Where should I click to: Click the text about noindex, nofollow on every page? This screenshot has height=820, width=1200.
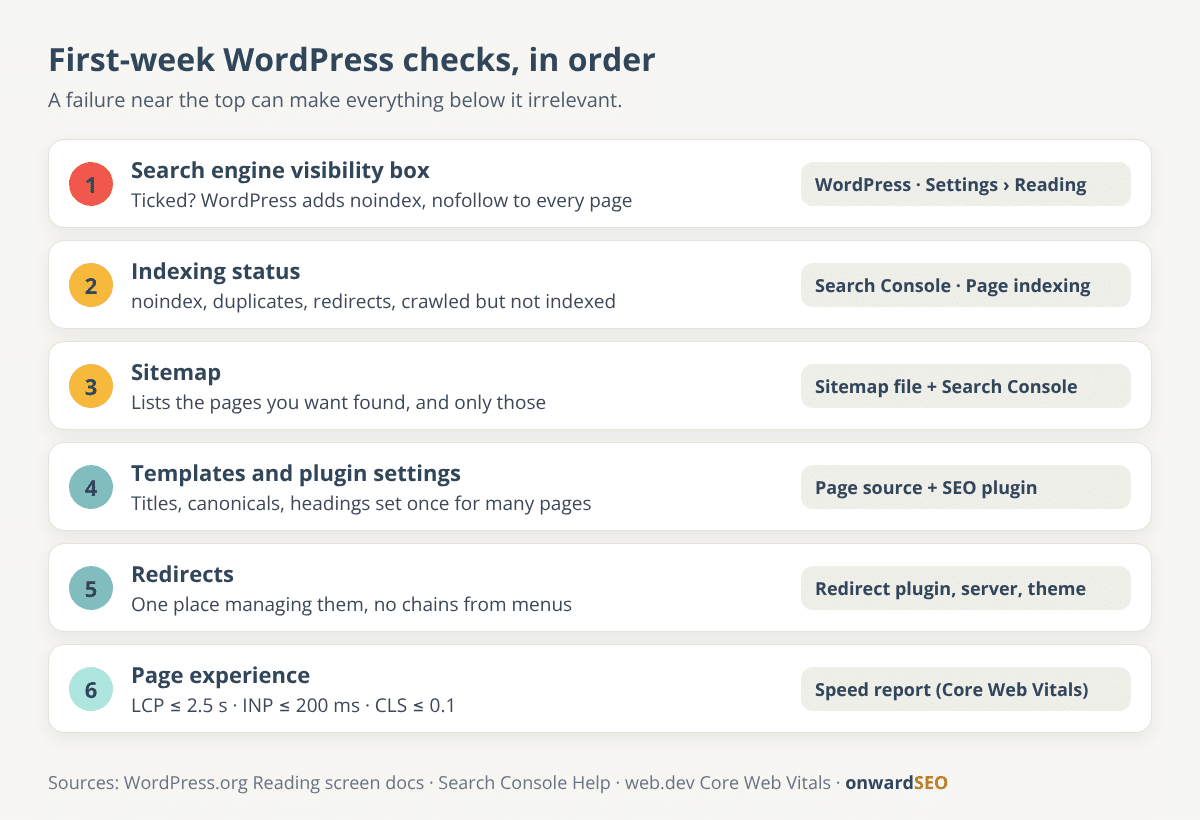pos(381,200)
